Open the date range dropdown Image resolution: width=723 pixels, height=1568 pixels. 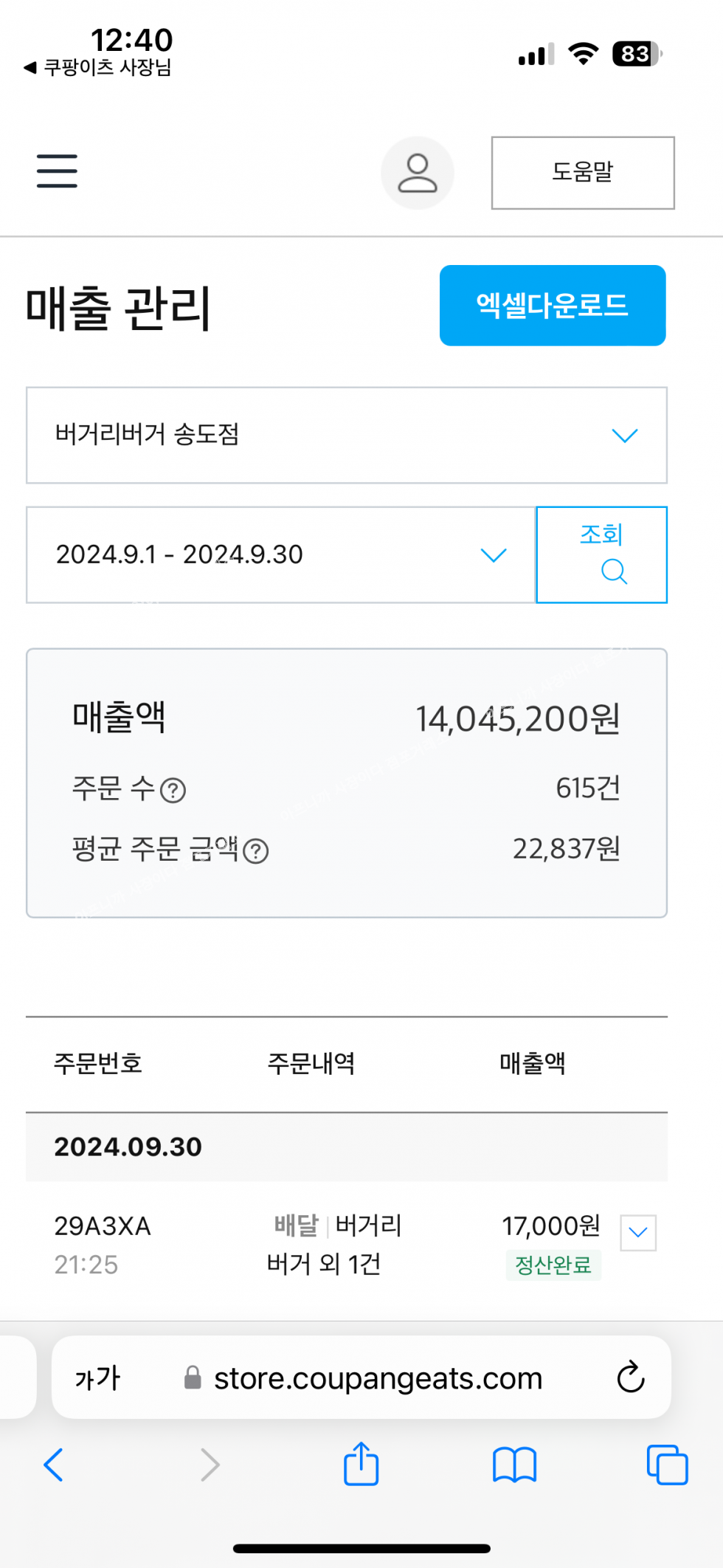pyautogui.click(x=280, y=555)
